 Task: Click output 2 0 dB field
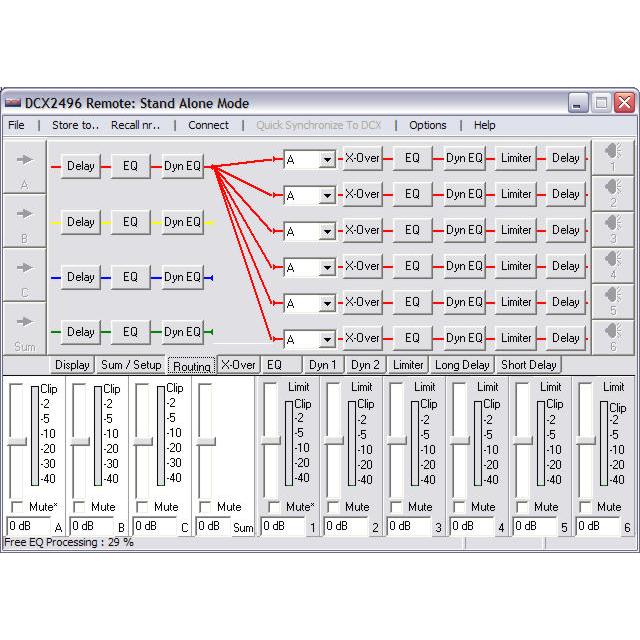(x=345, y=526)
